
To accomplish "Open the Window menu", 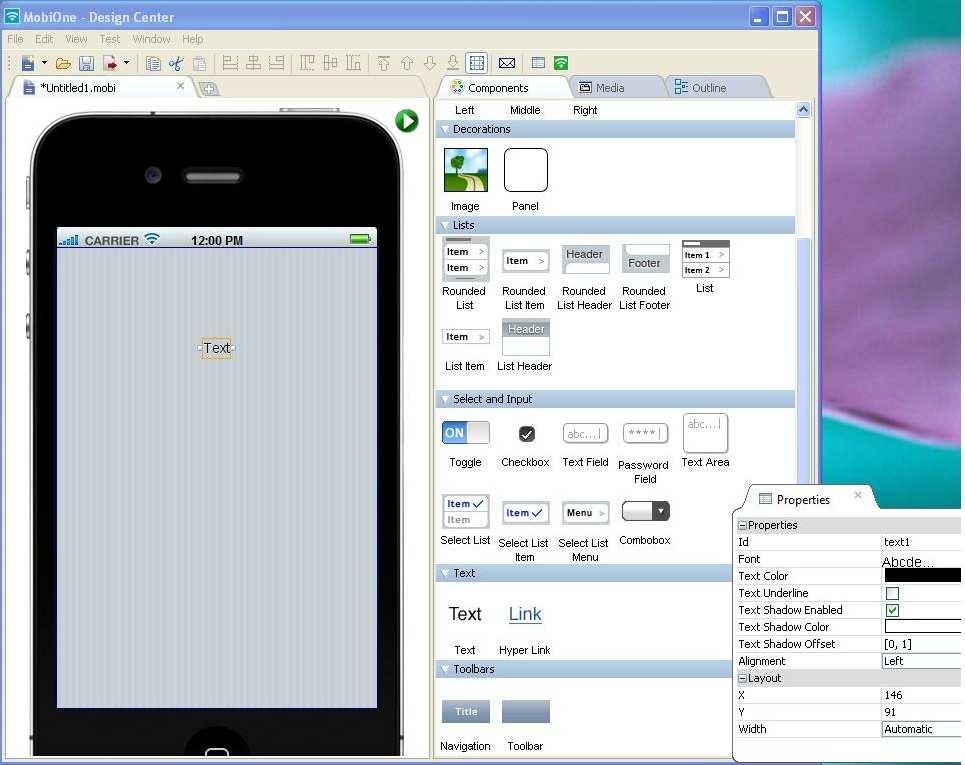I will (x=151, y=39).
